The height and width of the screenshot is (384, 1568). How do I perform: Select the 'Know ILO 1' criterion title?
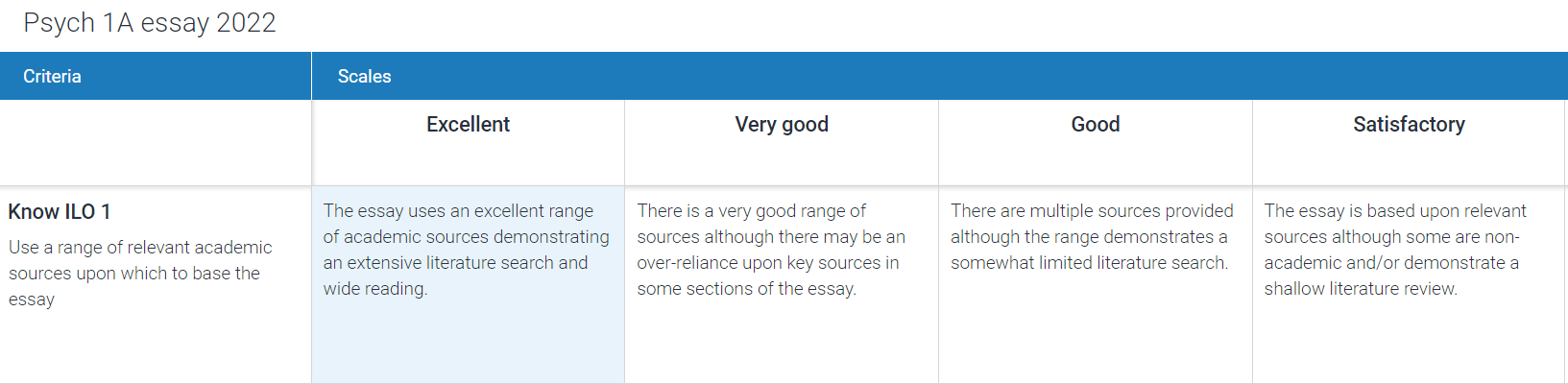pyautogui.click(x=60, y=212)
